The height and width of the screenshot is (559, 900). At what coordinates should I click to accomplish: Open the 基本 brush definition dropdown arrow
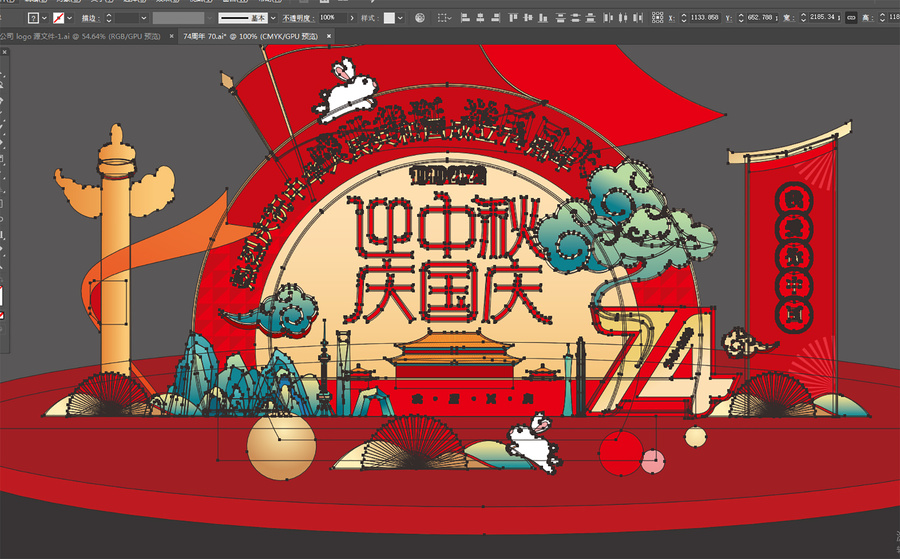(x=273, y=18)
